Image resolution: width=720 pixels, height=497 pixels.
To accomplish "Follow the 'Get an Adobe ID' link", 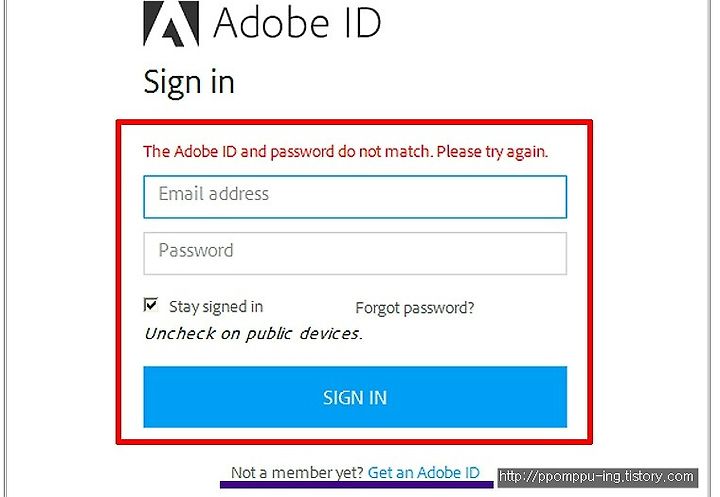I will pyautogui.click(x=423, y=472).
